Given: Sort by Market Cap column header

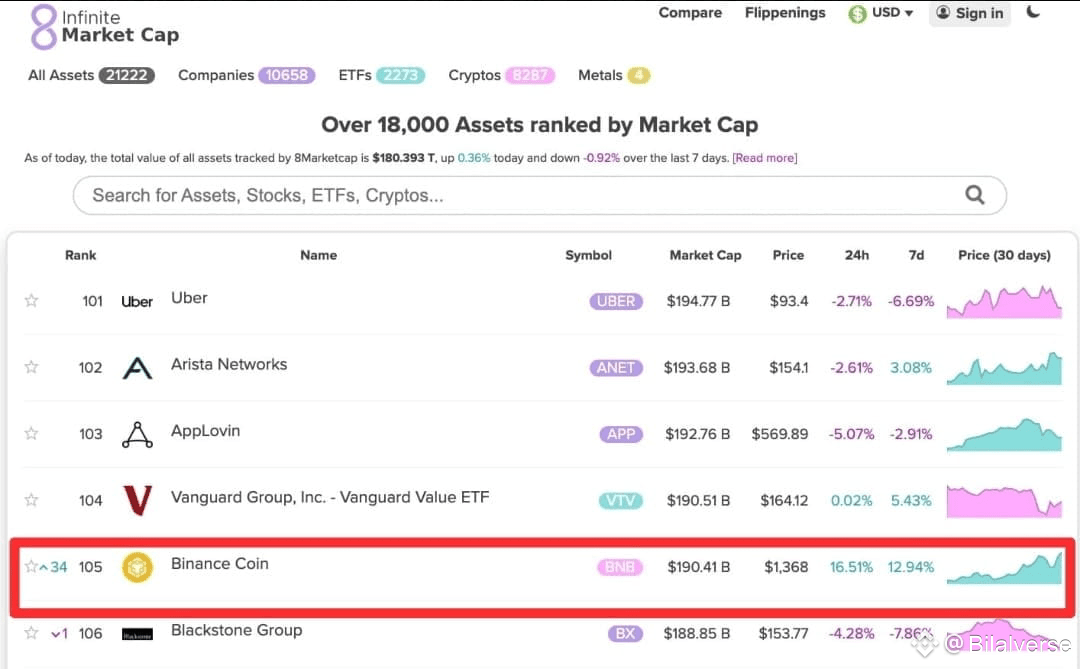Looking at the screenshot, I should [x=705, y=255].
